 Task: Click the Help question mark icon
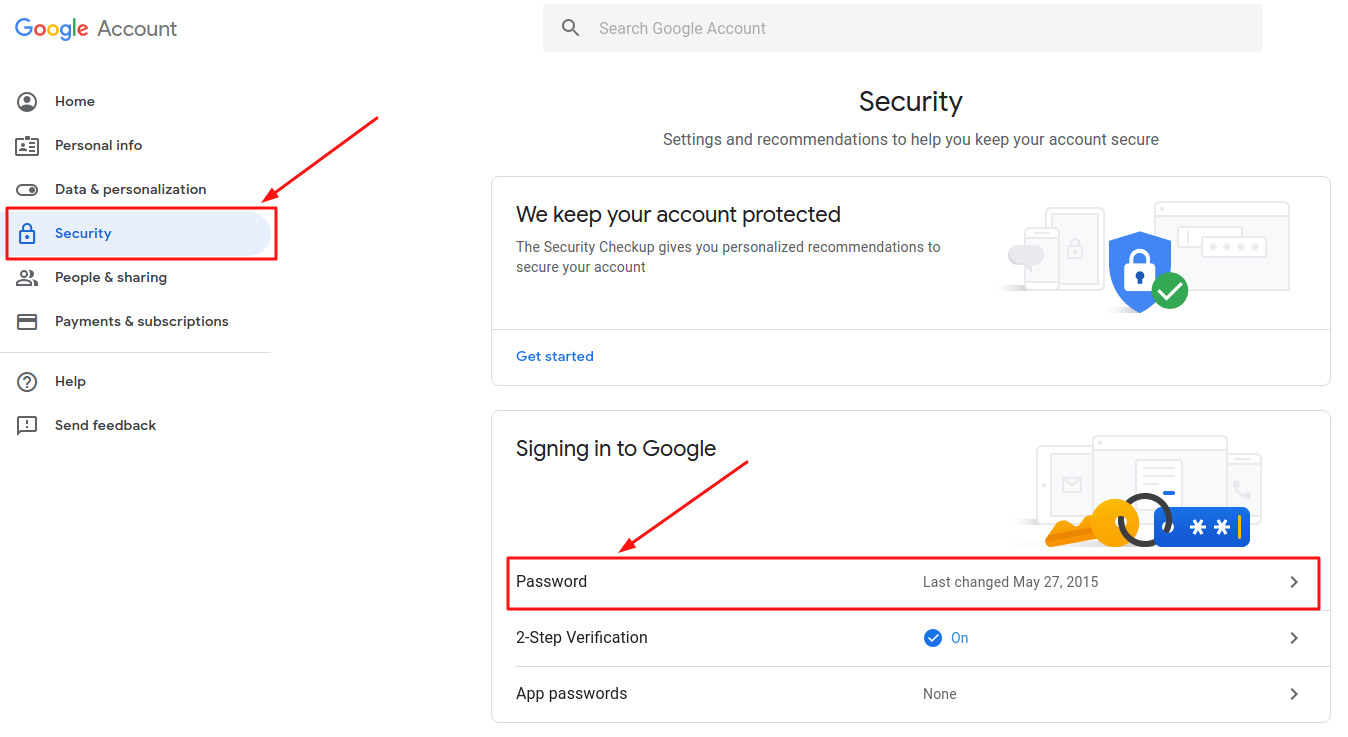(28, 381)
